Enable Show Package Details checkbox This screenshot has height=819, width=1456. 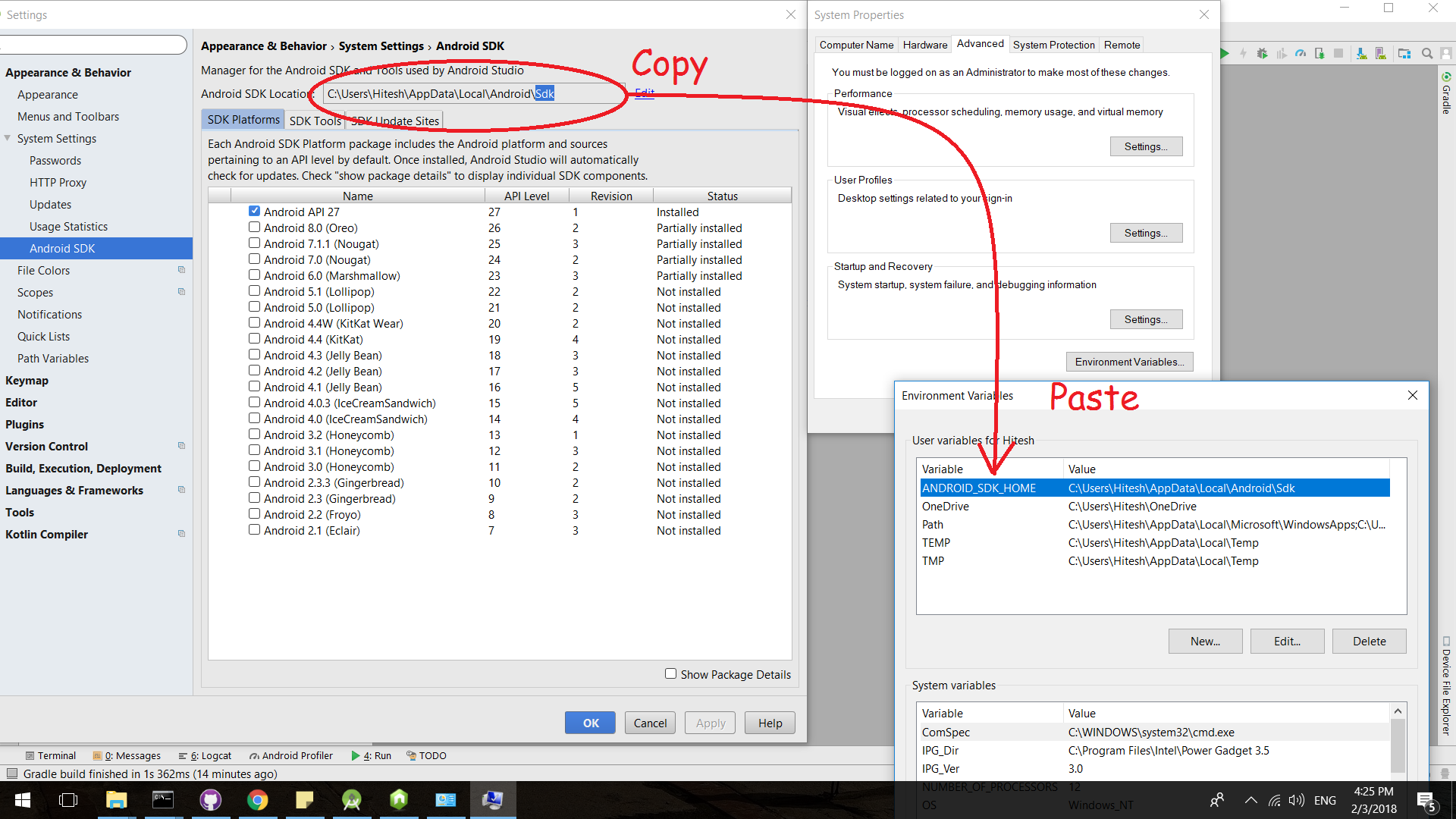(x=670, y=673)
